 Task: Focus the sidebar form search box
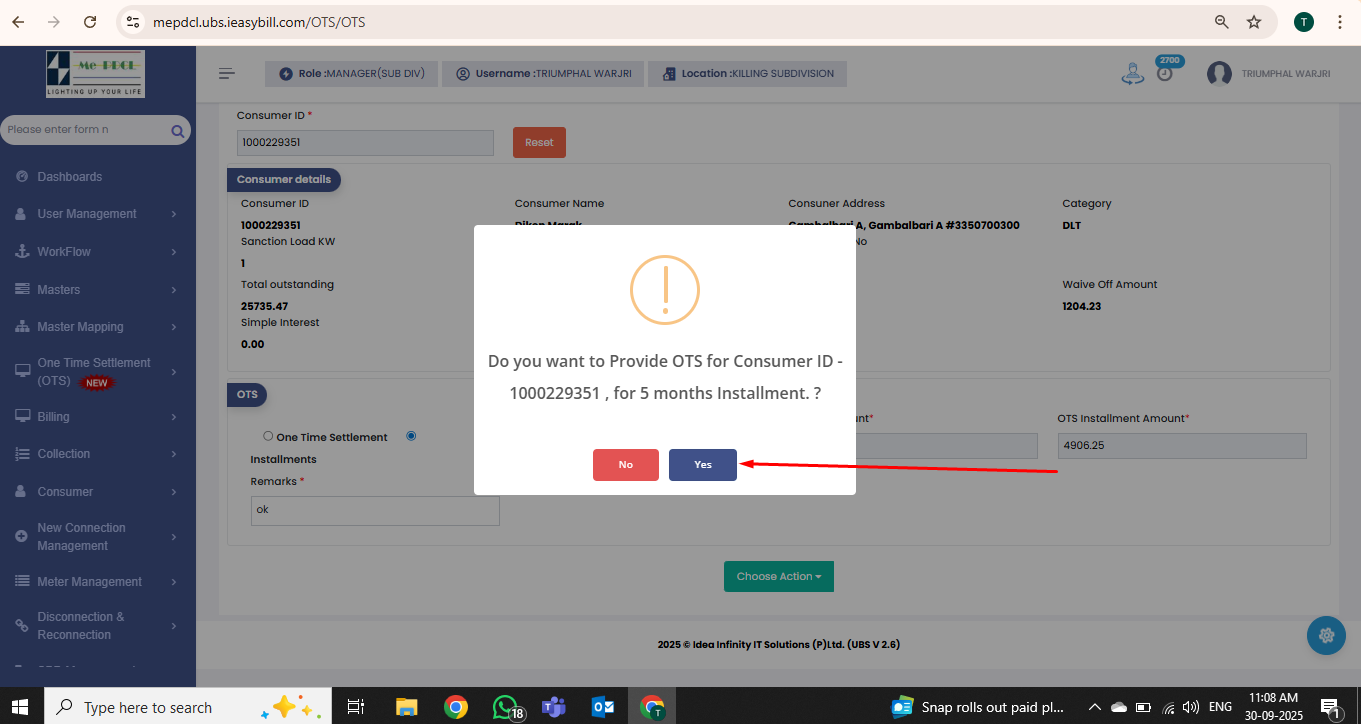[86, 130]
